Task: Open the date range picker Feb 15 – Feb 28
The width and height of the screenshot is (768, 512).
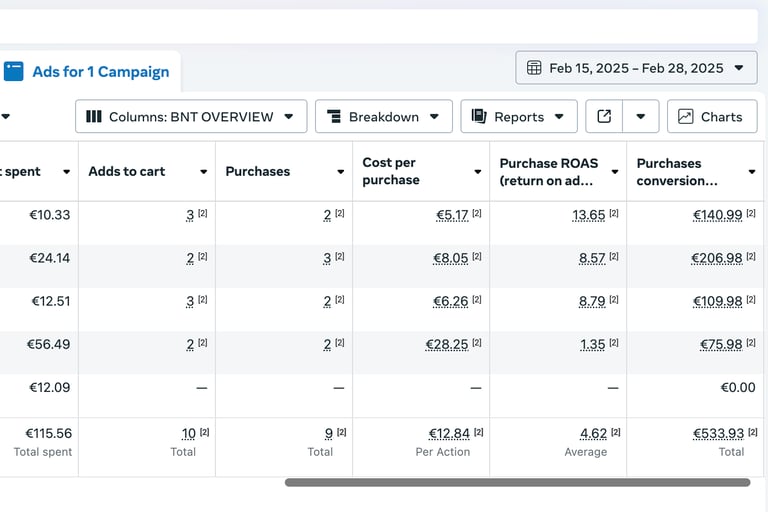Action: point(636,68)
